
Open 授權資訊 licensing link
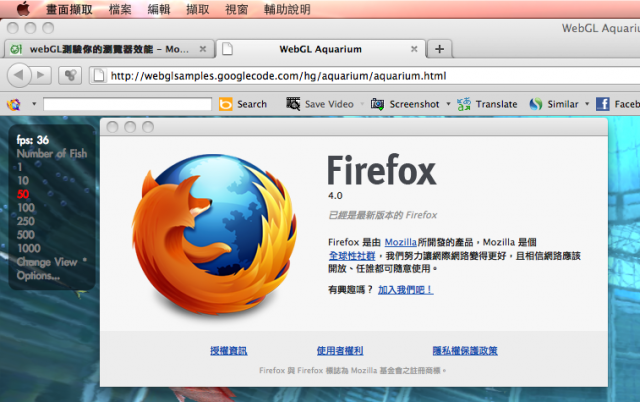pos(229,351)
